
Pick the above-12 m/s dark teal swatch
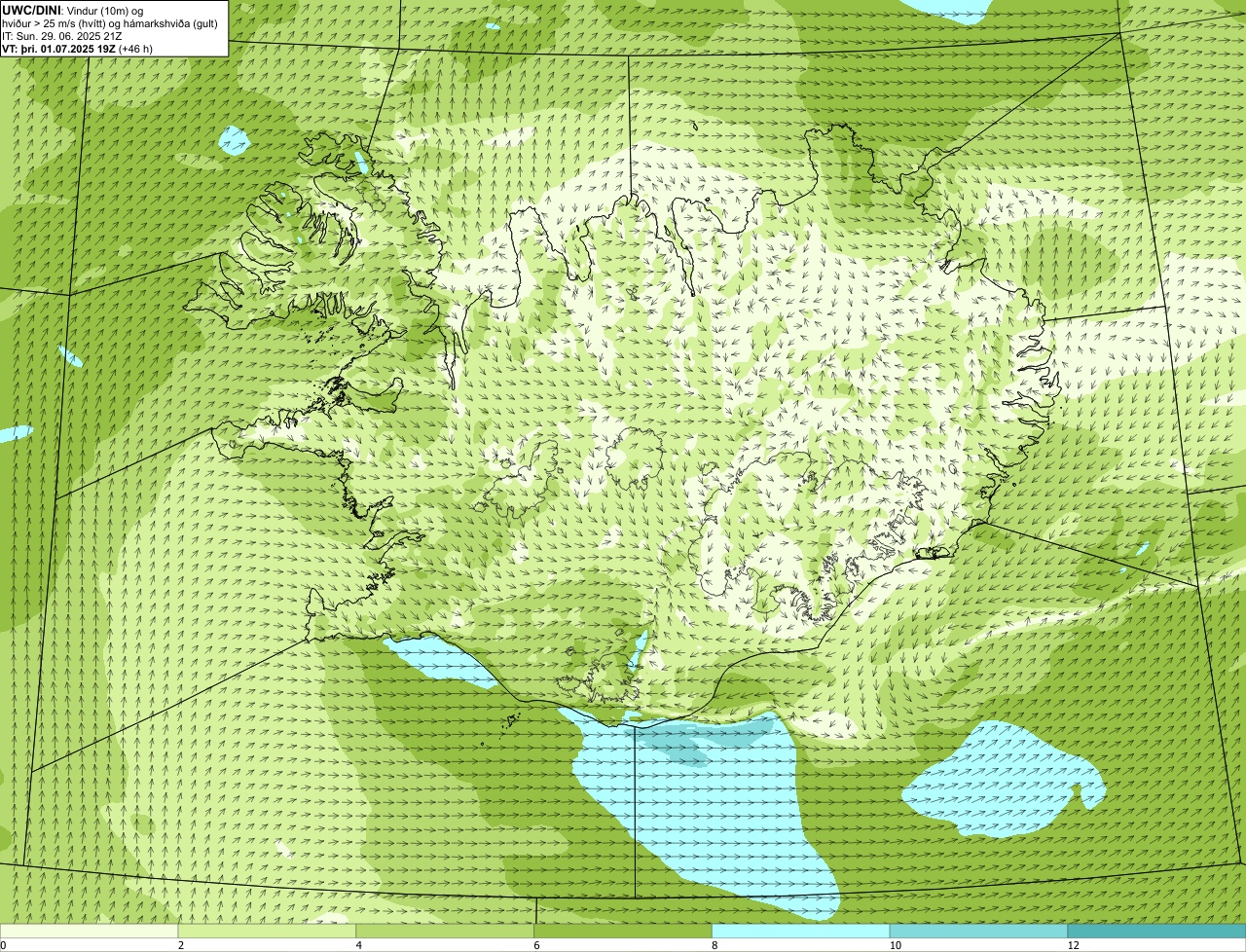[1156, 932]
